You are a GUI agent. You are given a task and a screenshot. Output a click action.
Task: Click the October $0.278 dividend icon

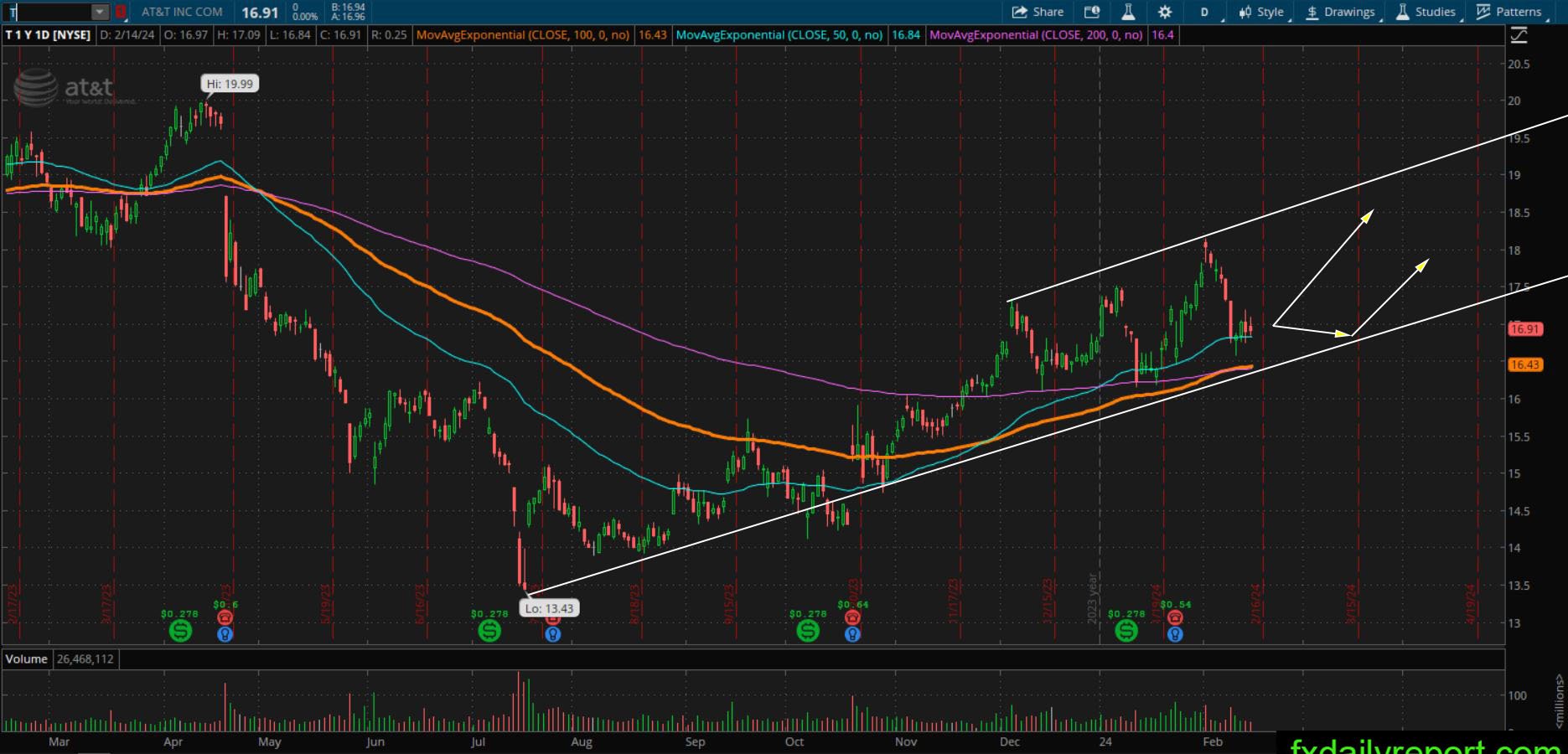click(808, 631)
